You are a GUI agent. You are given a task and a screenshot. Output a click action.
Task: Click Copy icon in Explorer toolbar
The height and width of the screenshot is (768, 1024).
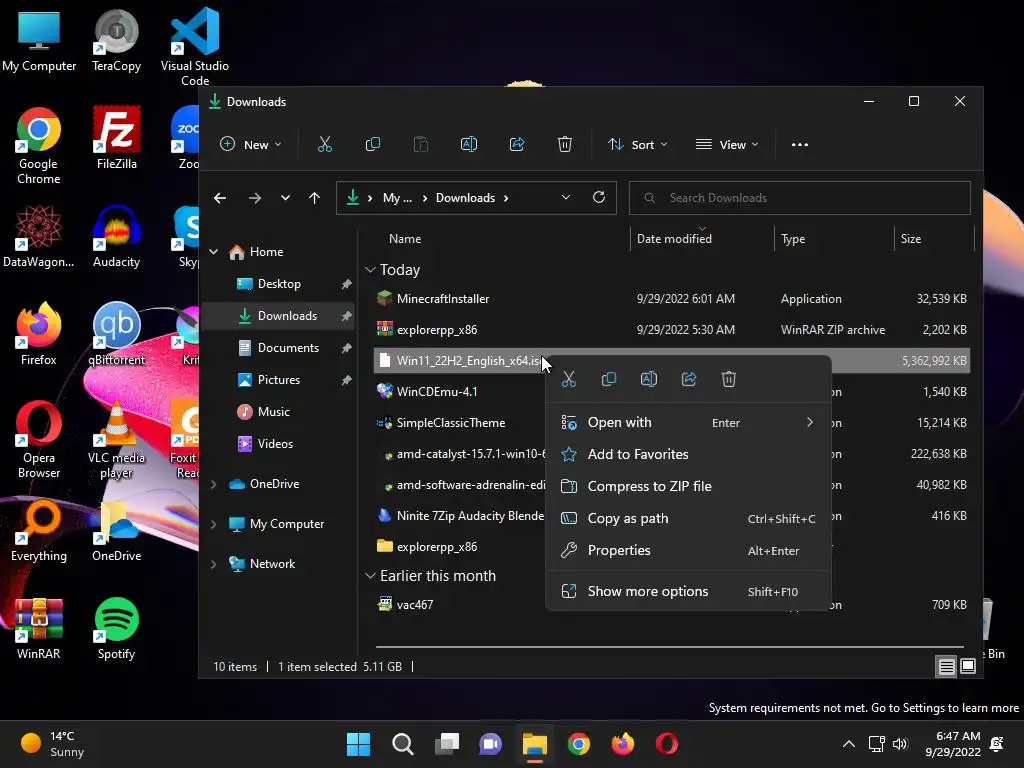373,144
